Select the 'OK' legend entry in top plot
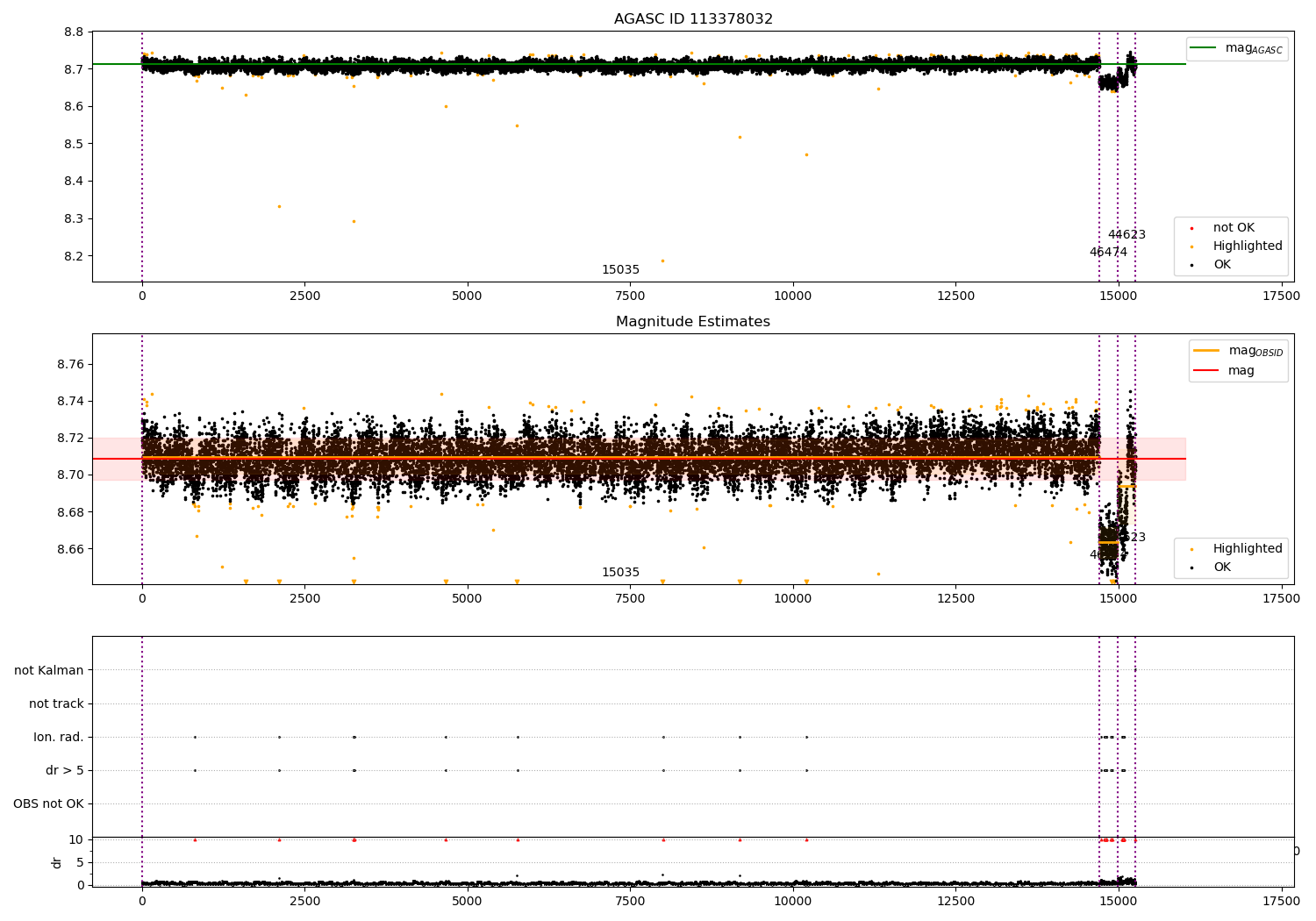The image size is (1316, 921). pyautogui.click(x=1221, y=265)
